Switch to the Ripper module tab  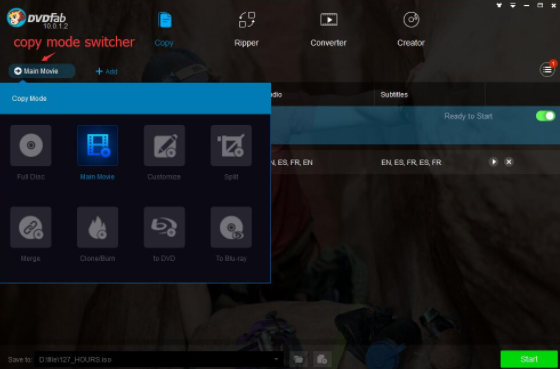pyautogui.click(x=246, y=29)
